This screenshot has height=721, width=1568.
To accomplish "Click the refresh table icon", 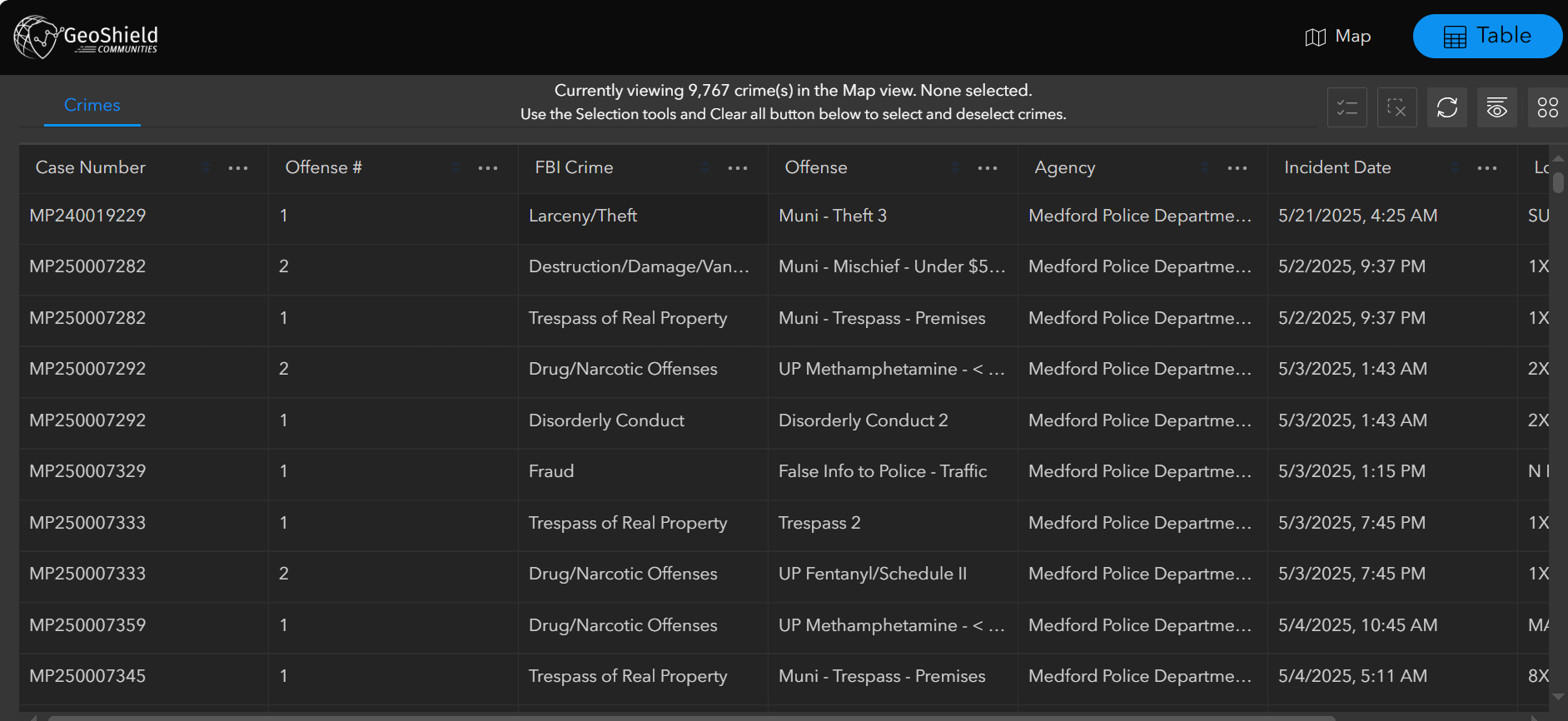I will tap(1446, 107).
